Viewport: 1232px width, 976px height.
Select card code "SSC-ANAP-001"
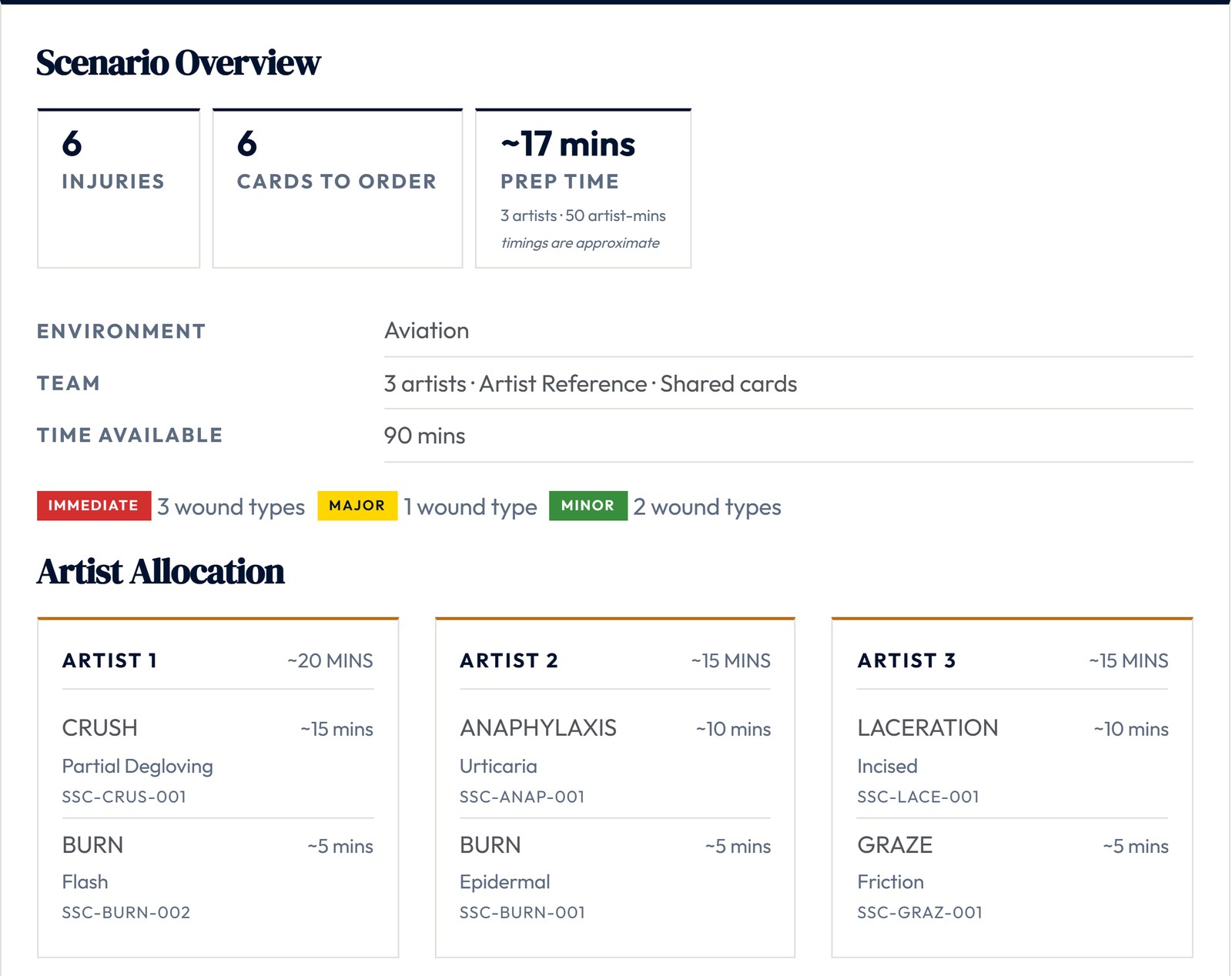click(x=522, y=797)
